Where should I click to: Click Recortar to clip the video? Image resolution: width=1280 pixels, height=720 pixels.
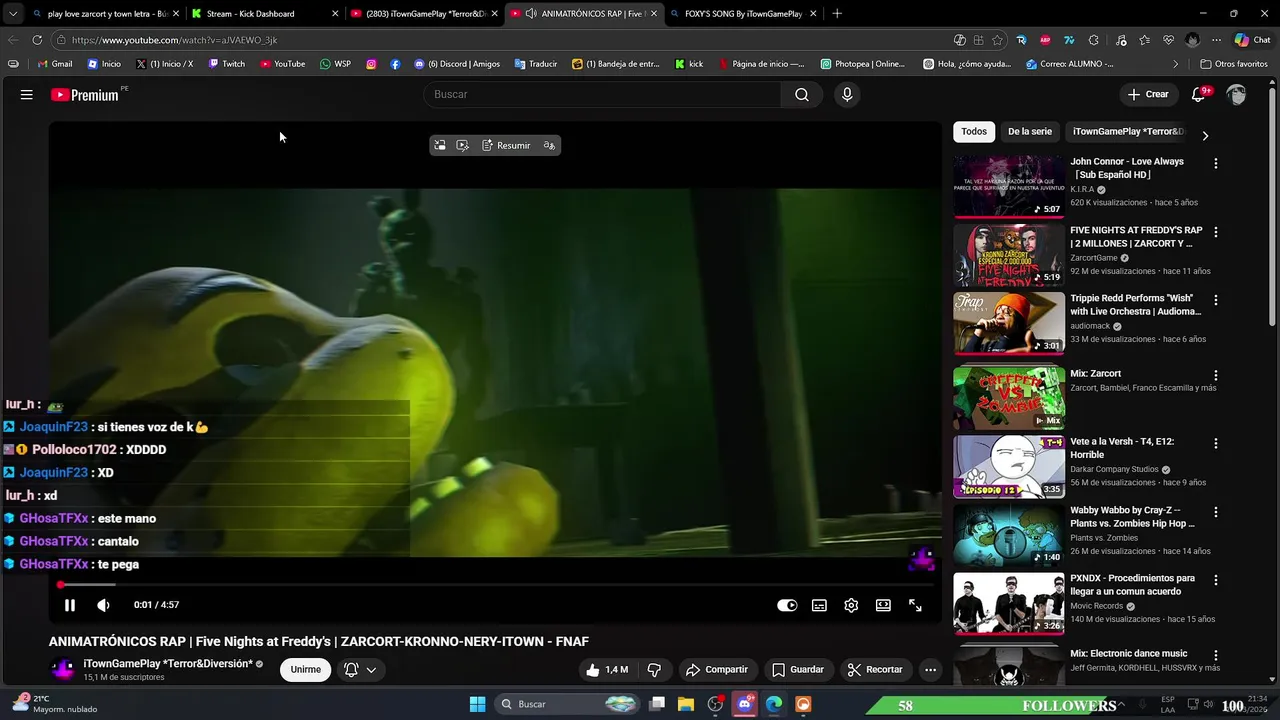[875, 670]
